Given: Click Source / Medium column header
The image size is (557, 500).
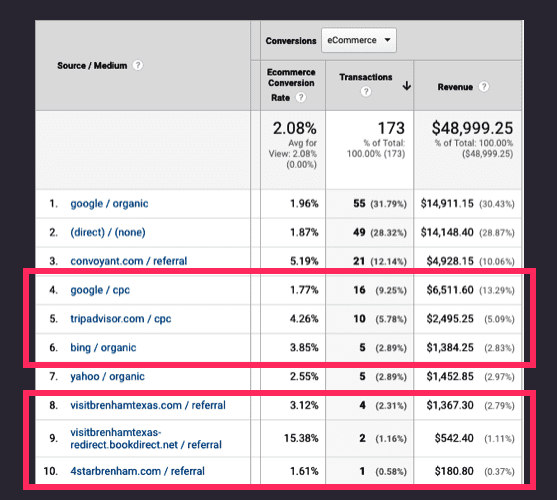Looking at the screenshot, I should 92,66.
